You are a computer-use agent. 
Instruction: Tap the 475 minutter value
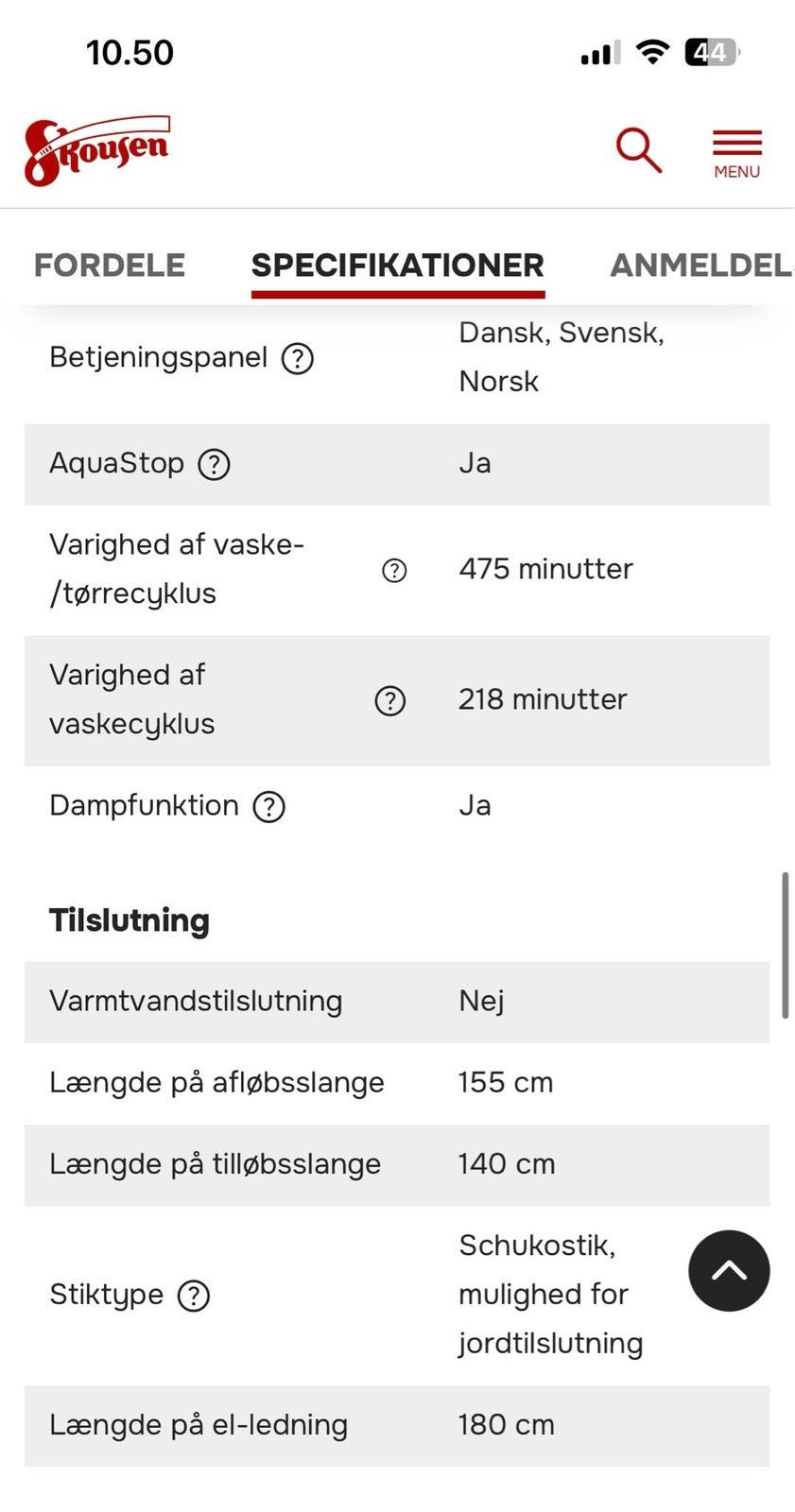[x=545, y=569]
